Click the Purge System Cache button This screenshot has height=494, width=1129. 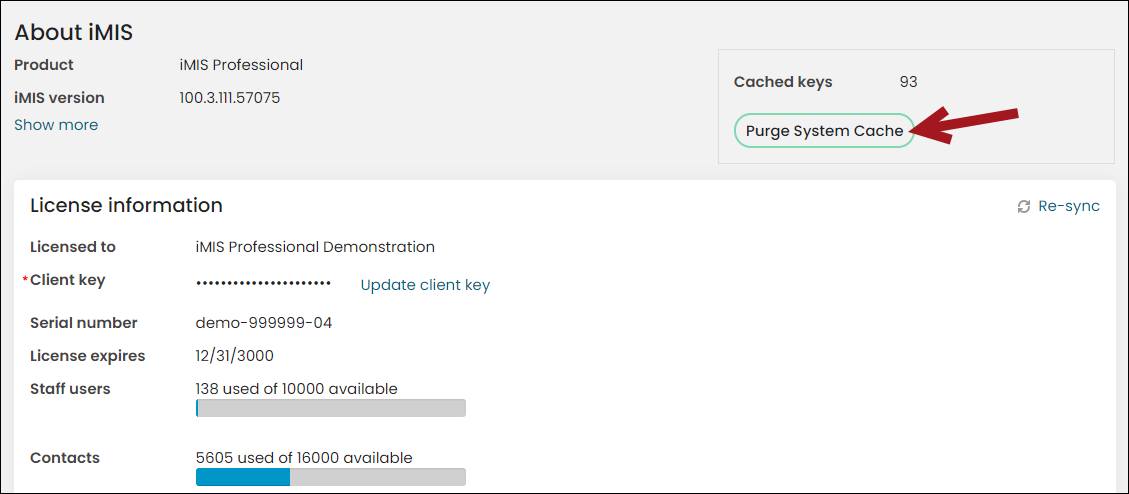(x=824, y=131)
